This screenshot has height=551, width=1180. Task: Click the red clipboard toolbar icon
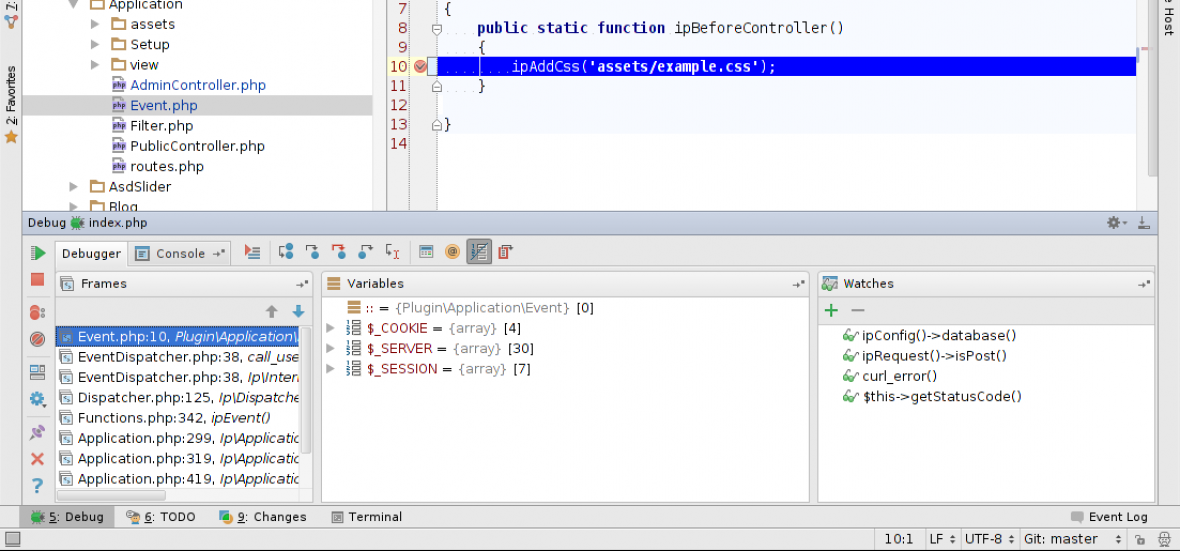(x=505, y=252)
